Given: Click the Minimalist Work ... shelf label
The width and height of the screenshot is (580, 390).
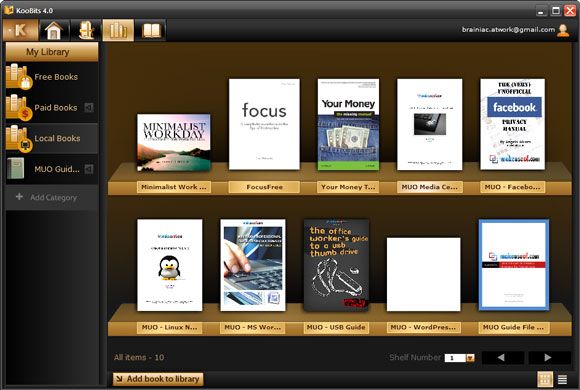Looking at the screenshot, I should [174, 187].
